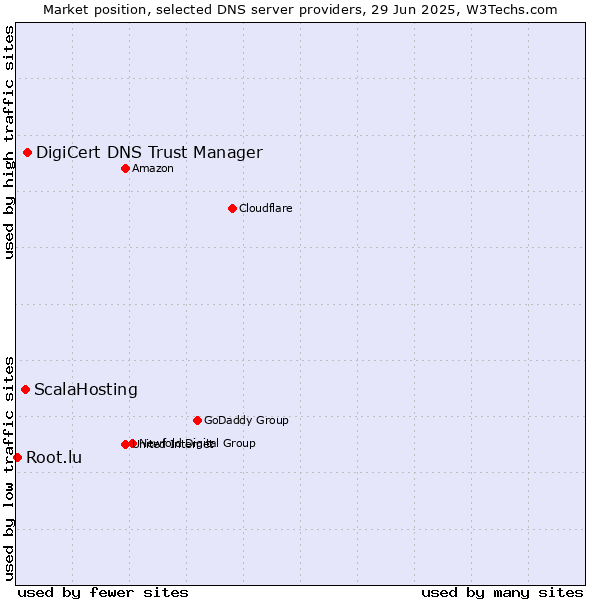Click the 'Cloudflare' label text
Screen dimensions: 600x600
(x=266, y=208)
